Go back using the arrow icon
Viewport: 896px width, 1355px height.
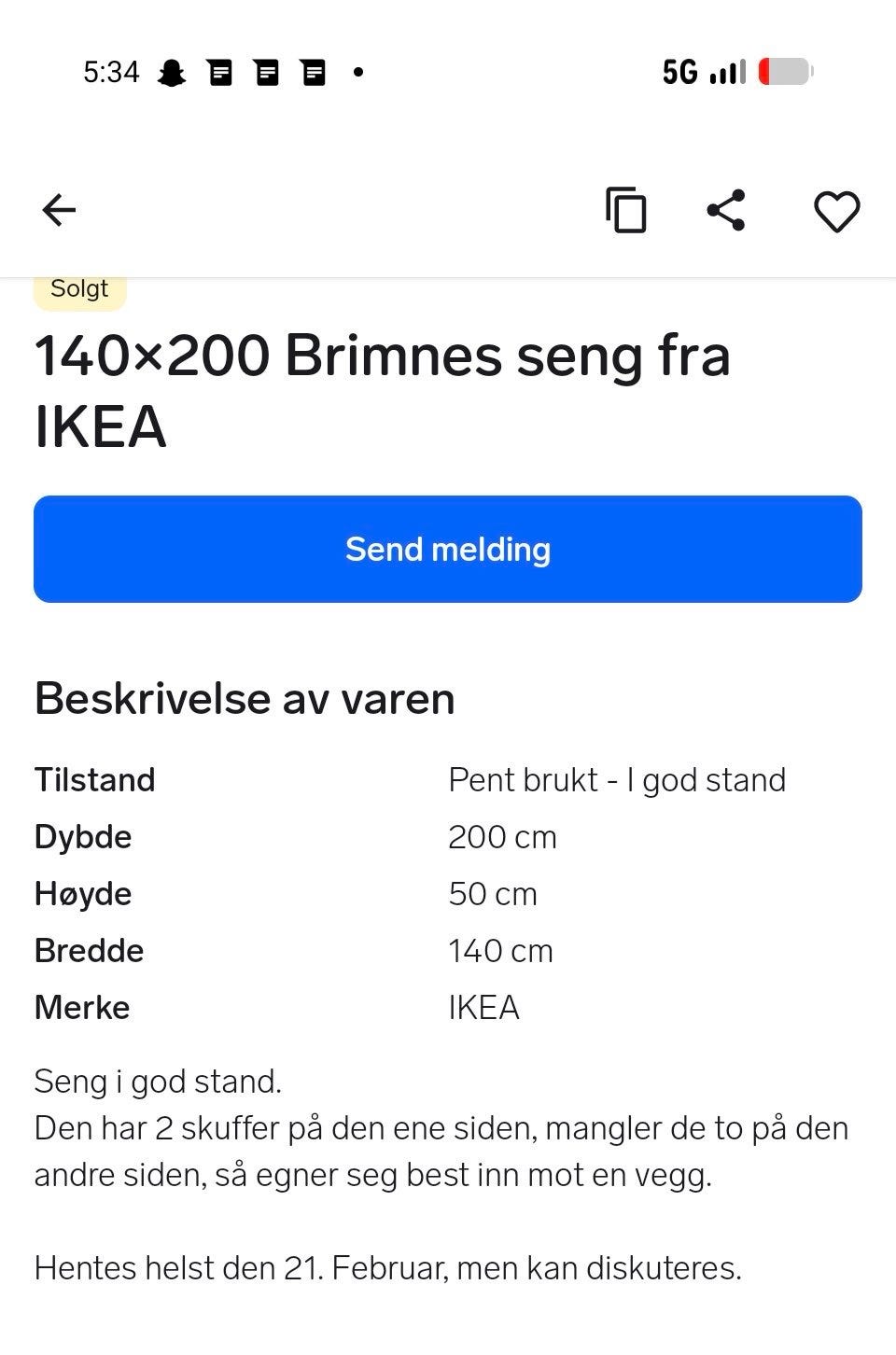tap(59, 210)
